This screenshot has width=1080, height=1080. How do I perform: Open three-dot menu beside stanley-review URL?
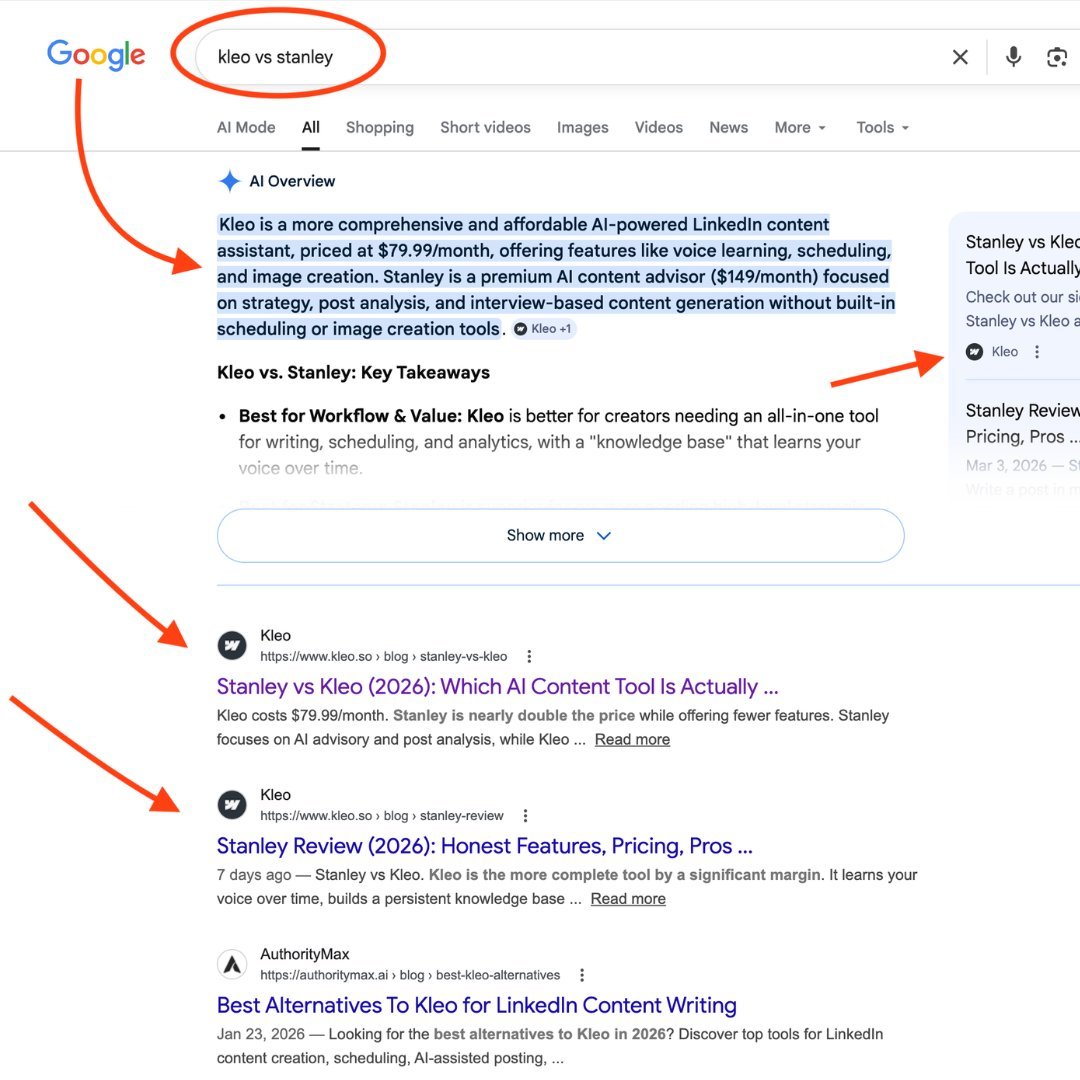tap(526, 816)
